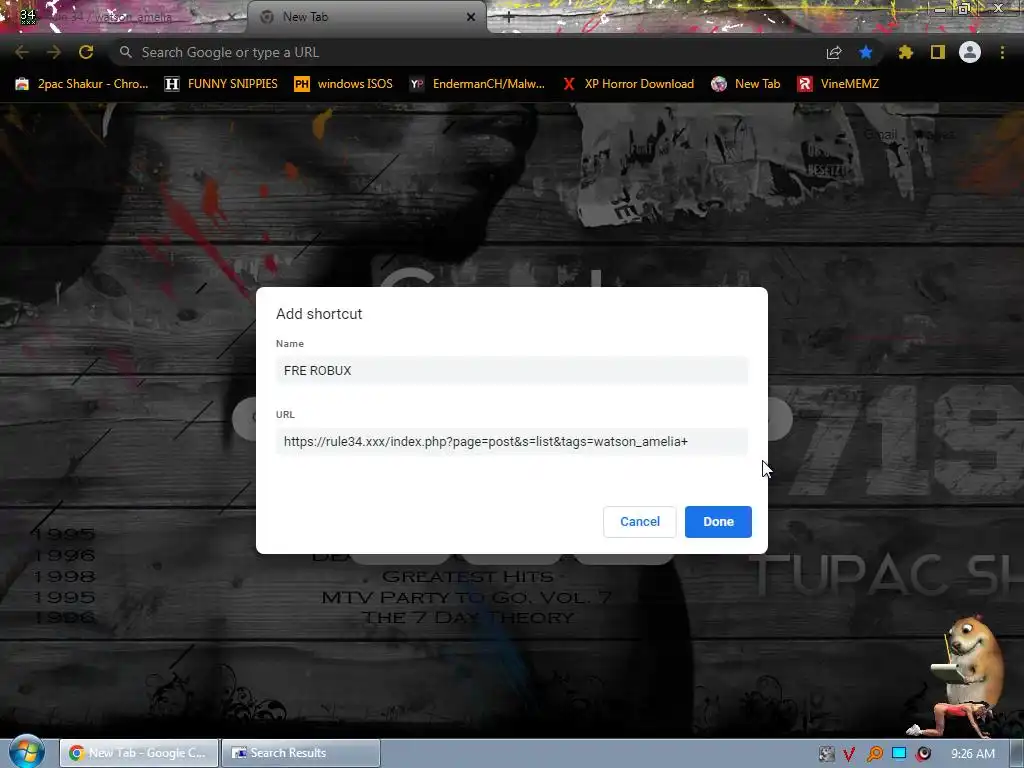Viewport: 1024px width, 768px height.
Task: Click the Name field containing FRE ROBUX
Action: click(x=511, y=370)
